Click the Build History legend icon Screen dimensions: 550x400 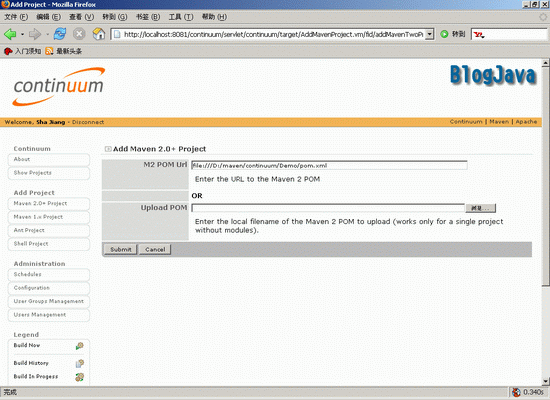80,363
